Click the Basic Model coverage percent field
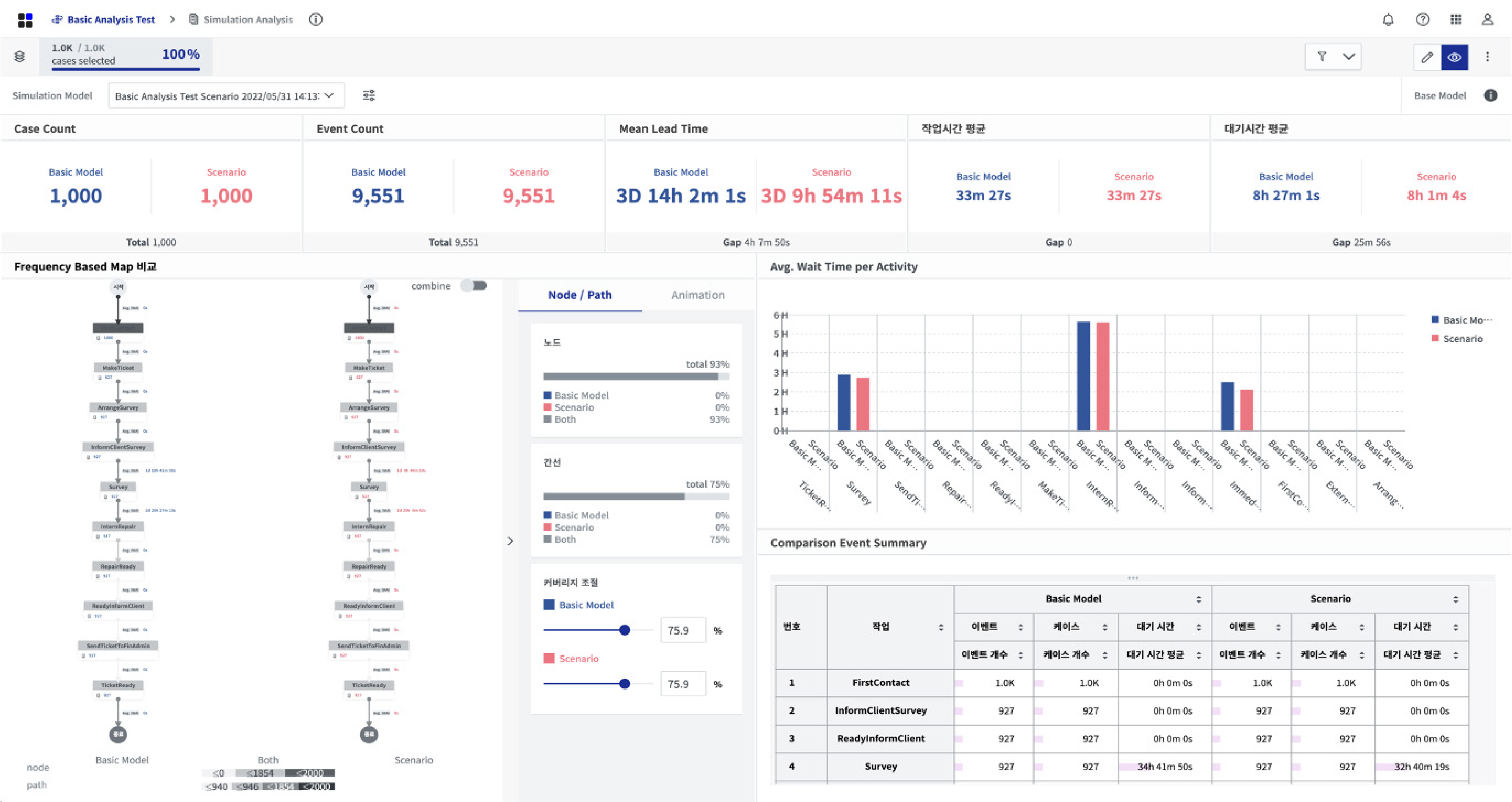 pos(683,631)
